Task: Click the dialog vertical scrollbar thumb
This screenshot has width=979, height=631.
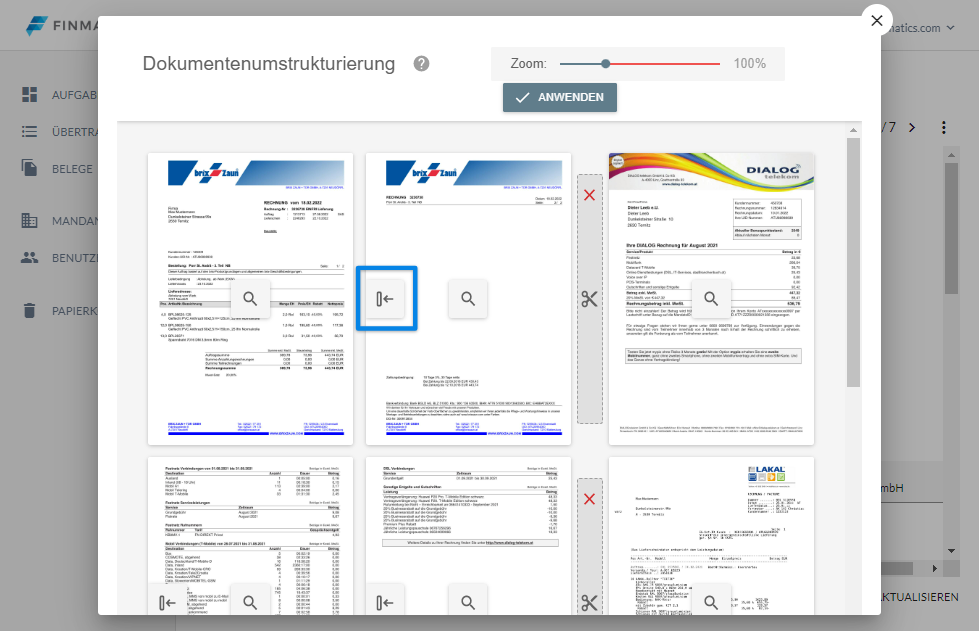Action: (854, 262)
